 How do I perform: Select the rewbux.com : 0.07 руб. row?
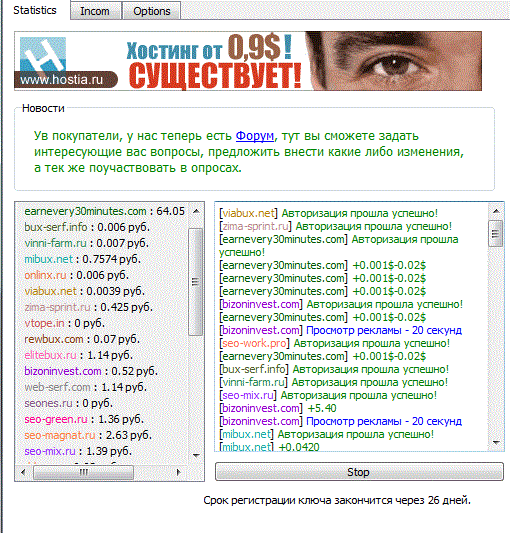(x=82, y=339)
